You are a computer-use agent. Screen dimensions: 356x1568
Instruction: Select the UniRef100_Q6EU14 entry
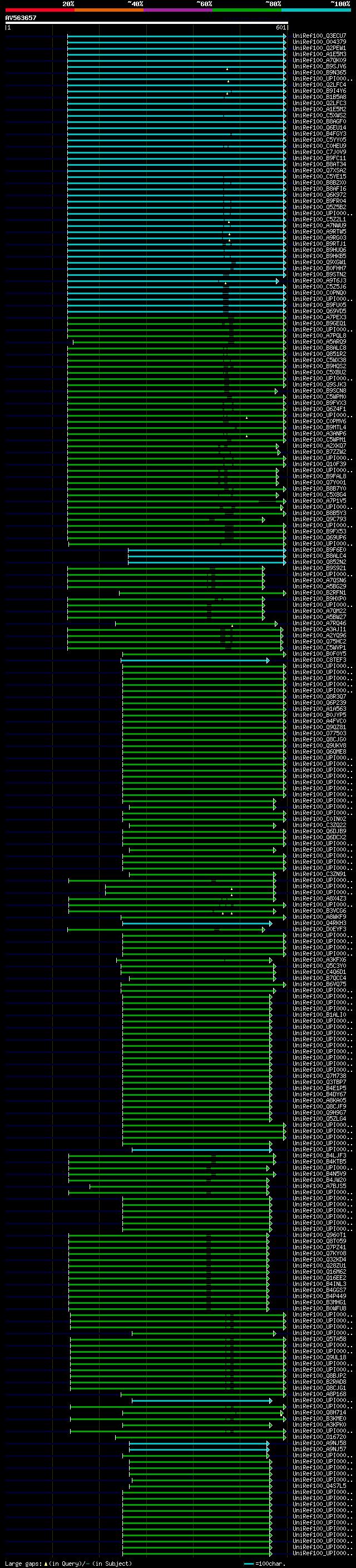[319, 127]
